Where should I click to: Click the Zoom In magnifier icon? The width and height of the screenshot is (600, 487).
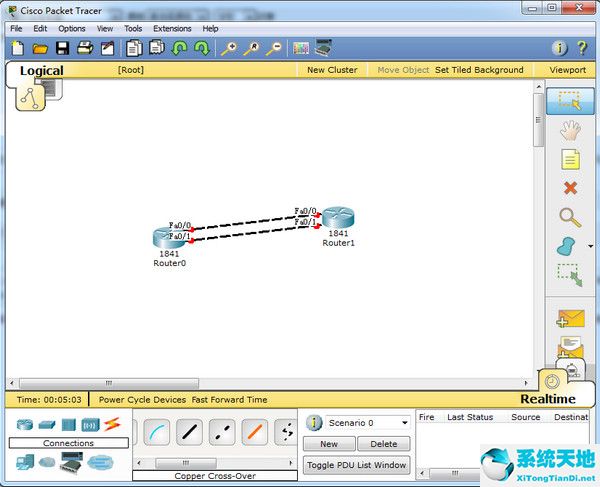pos(229,49)
